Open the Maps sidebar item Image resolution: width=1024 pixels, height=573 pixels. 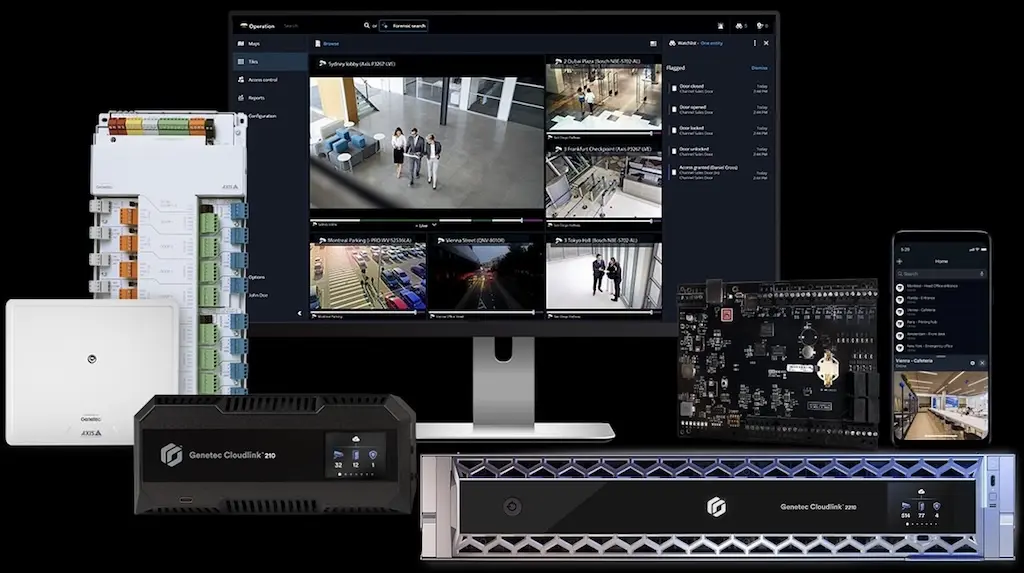tap(270, 44)
